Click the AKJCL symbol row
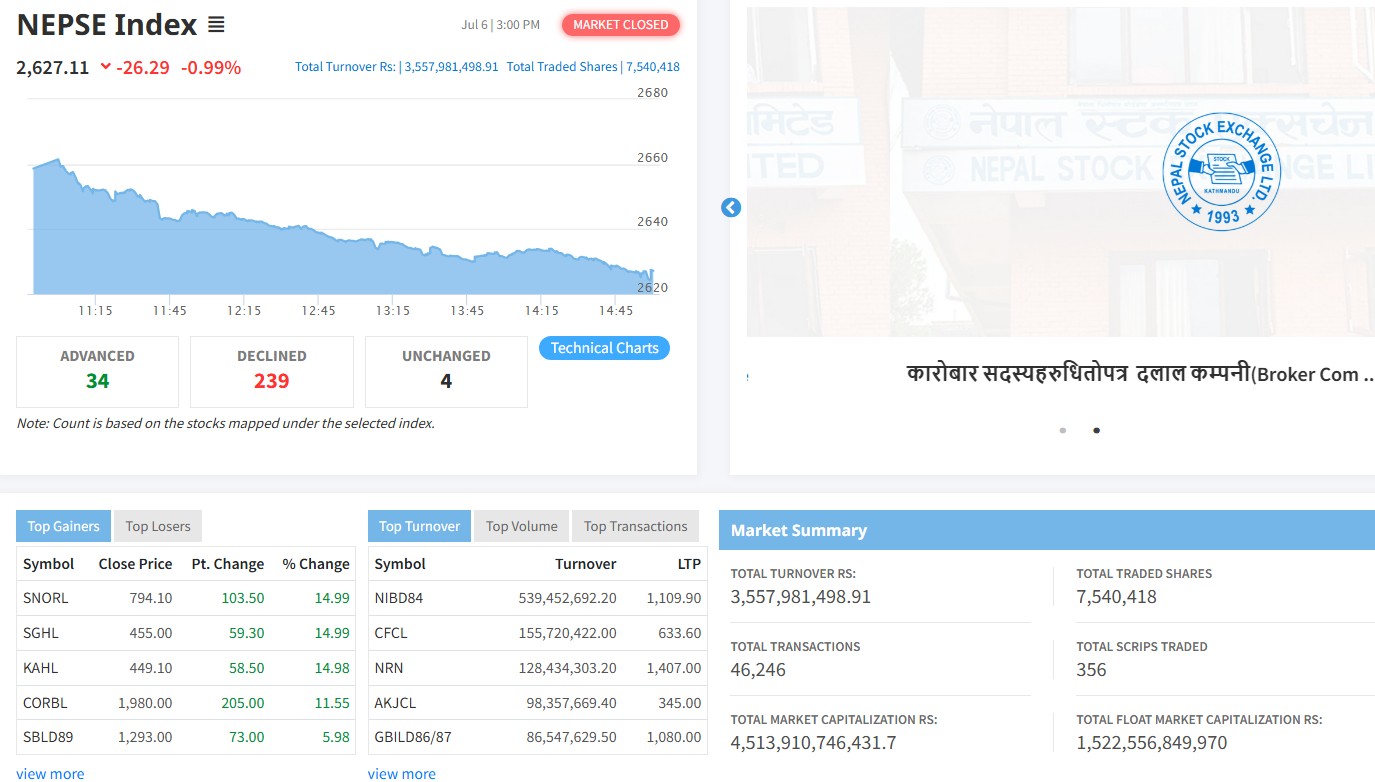This screenshot has width=1375, height=782. tap(538, 703)
